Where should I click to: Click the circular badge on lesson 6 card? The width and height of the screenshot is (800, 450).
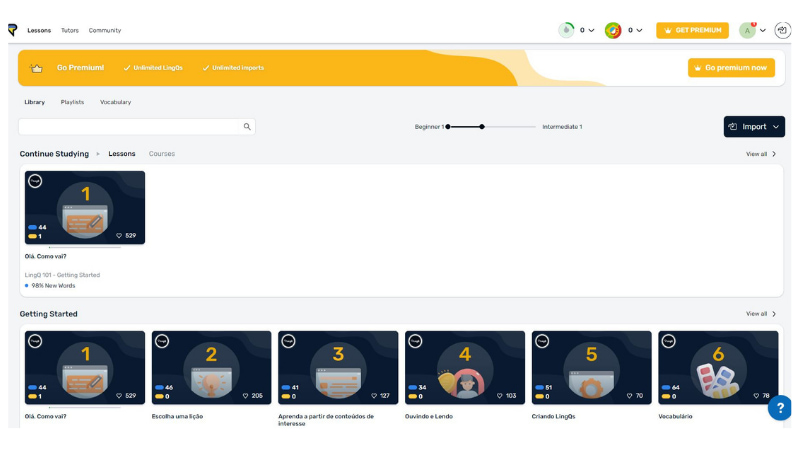pyautogui.click(x=668, y=341)
